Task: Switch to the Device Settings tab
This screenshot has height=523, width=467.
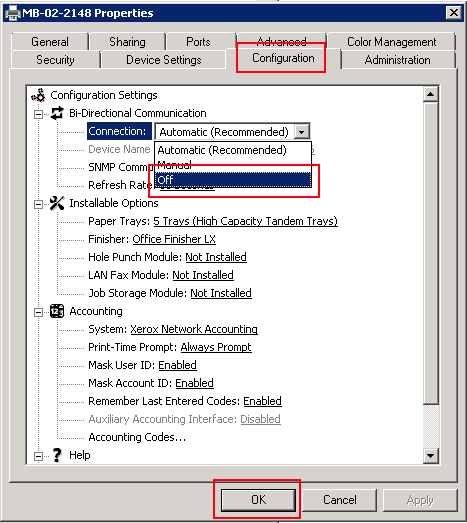Action: 163,60
